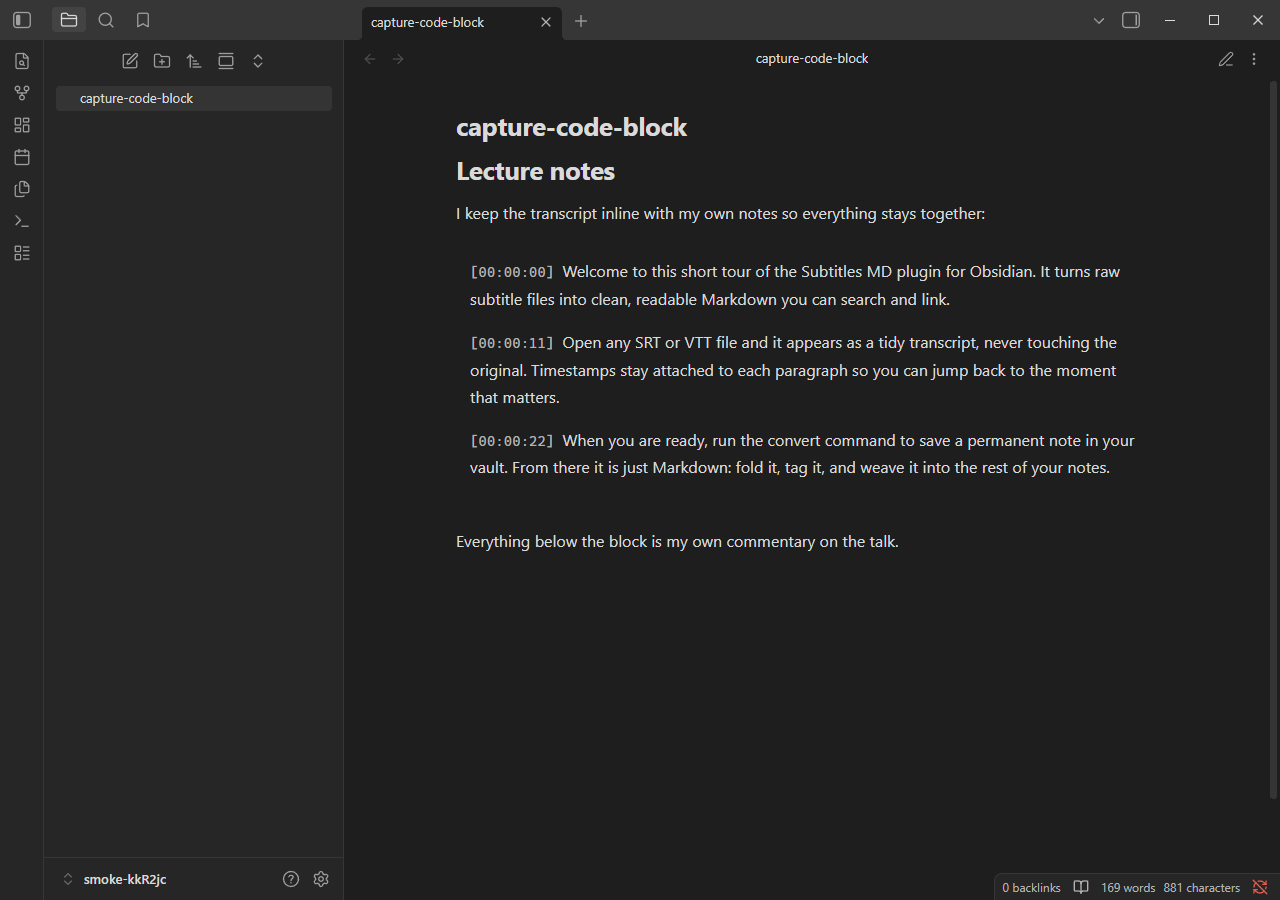Open the tab list dropdown arrow

(1099, 21)
